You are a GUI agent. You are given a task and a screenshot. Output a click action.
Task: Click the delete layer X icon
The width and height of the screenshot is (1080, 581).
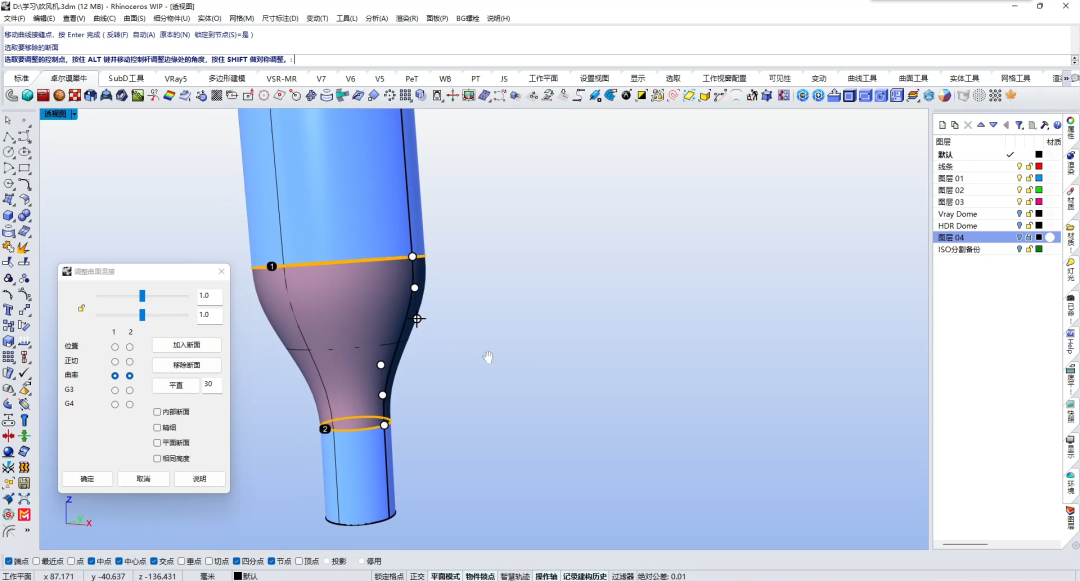click(968, 125)
